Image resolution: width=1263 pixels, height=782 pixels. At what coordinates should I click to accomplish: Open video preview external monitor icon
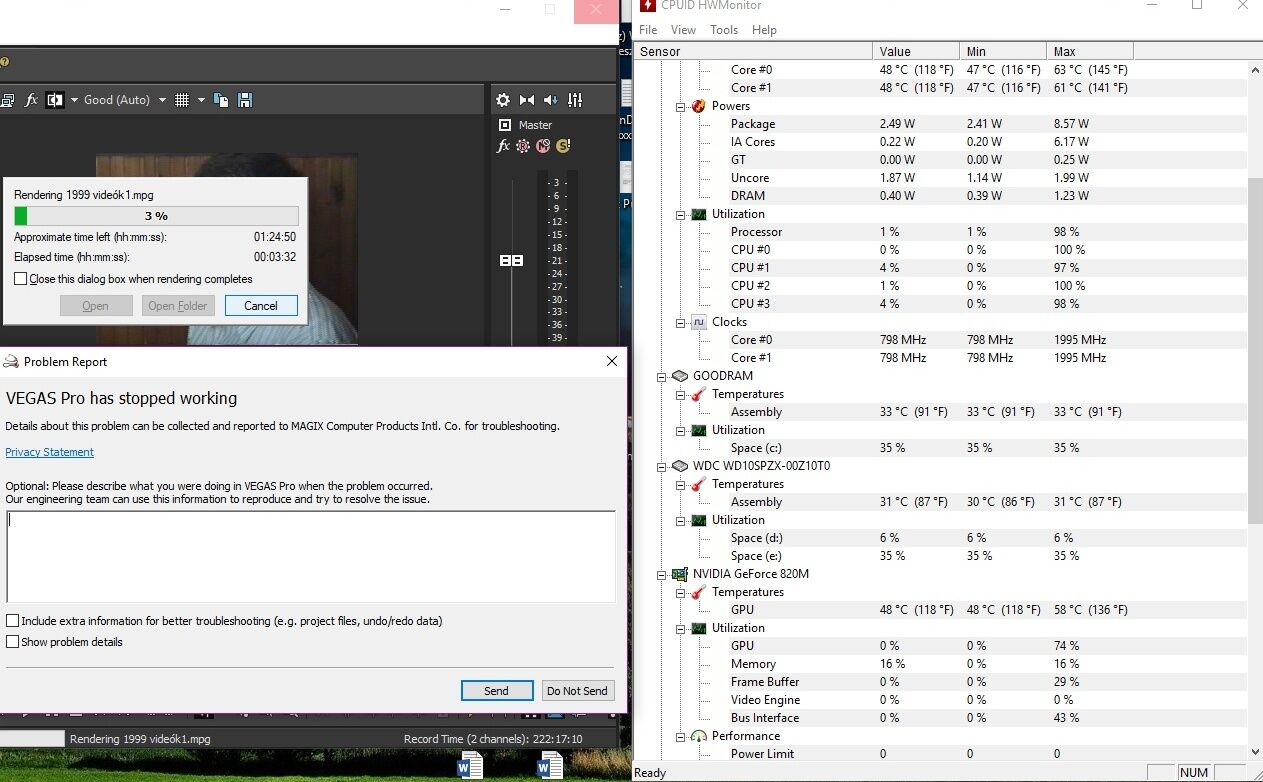pyautogui.click(x=6, y=100)
